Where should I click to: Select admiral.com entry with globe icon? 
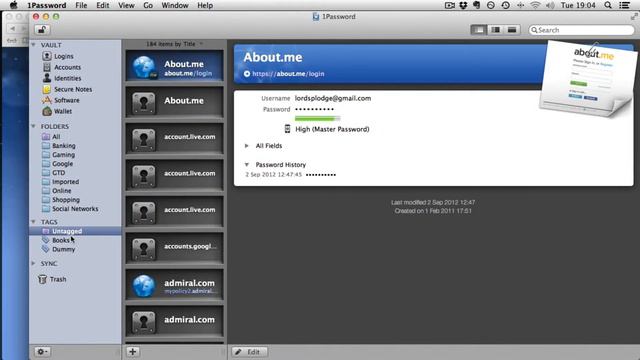point(174,285)
